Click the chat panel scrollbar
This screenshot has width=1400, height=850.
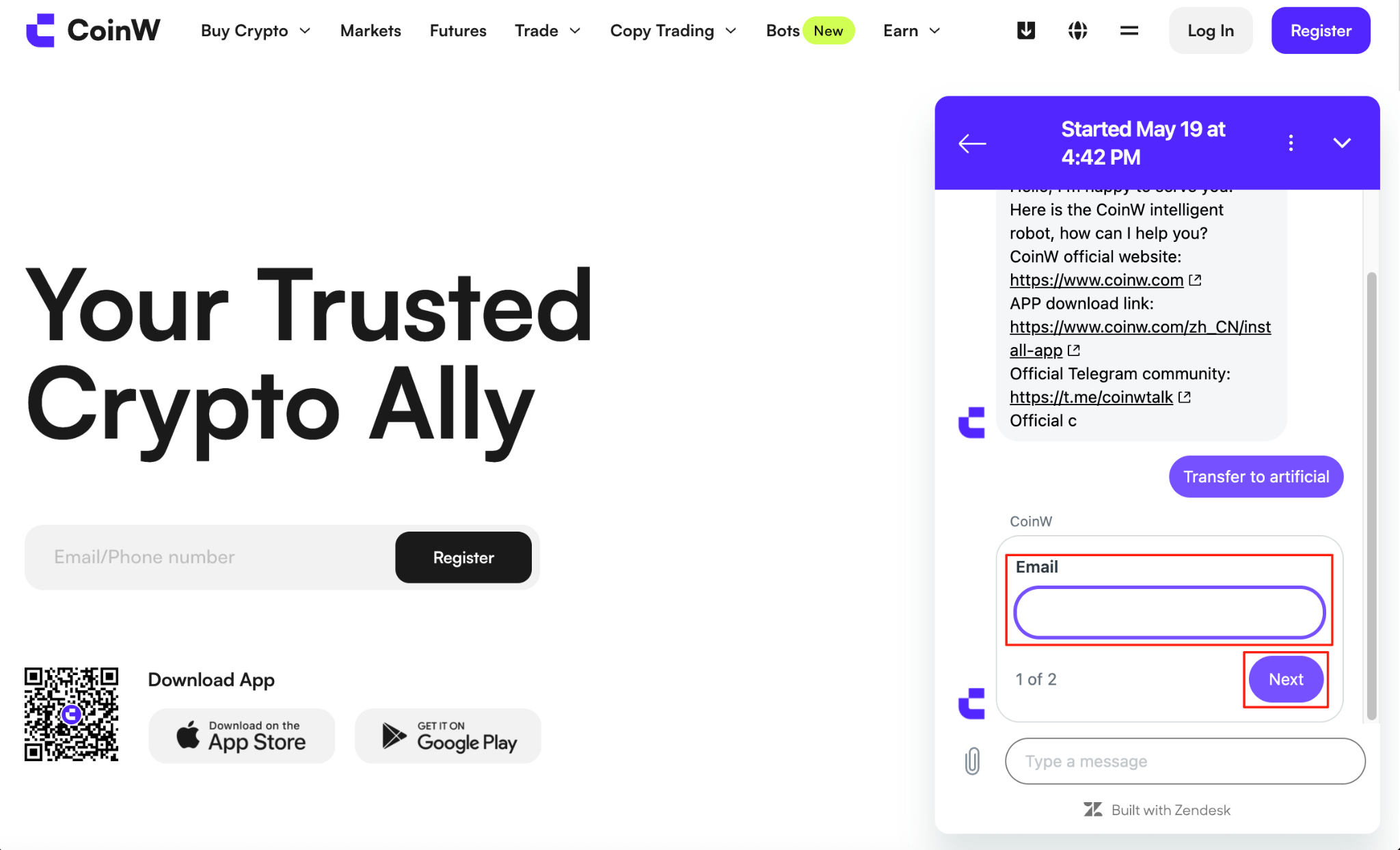click(1371, 495)
